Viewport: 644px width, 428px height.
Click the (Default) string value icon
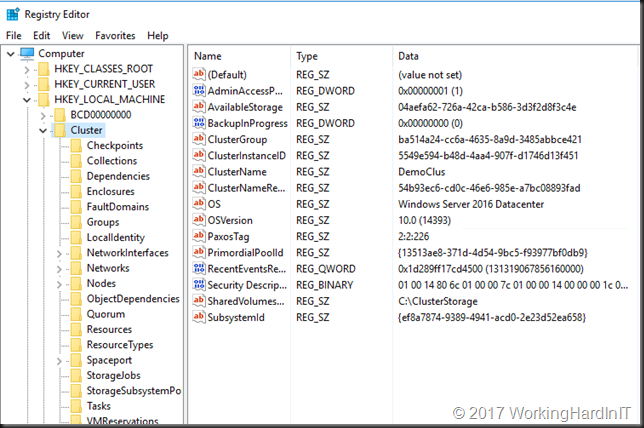(x=199, y=74)
